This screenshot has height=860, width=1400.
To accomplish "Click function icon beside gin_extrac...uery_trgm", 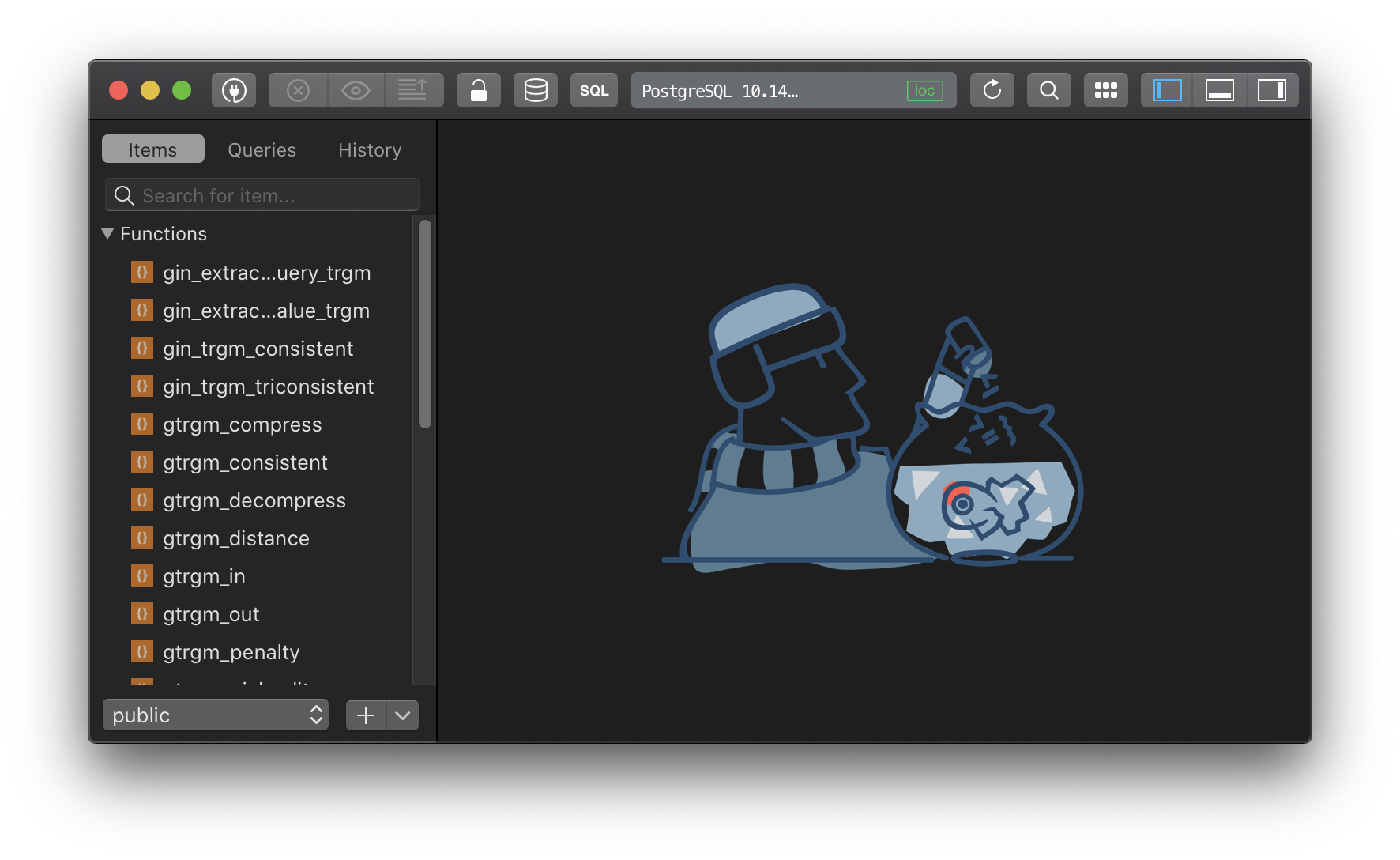I will 142,272.
